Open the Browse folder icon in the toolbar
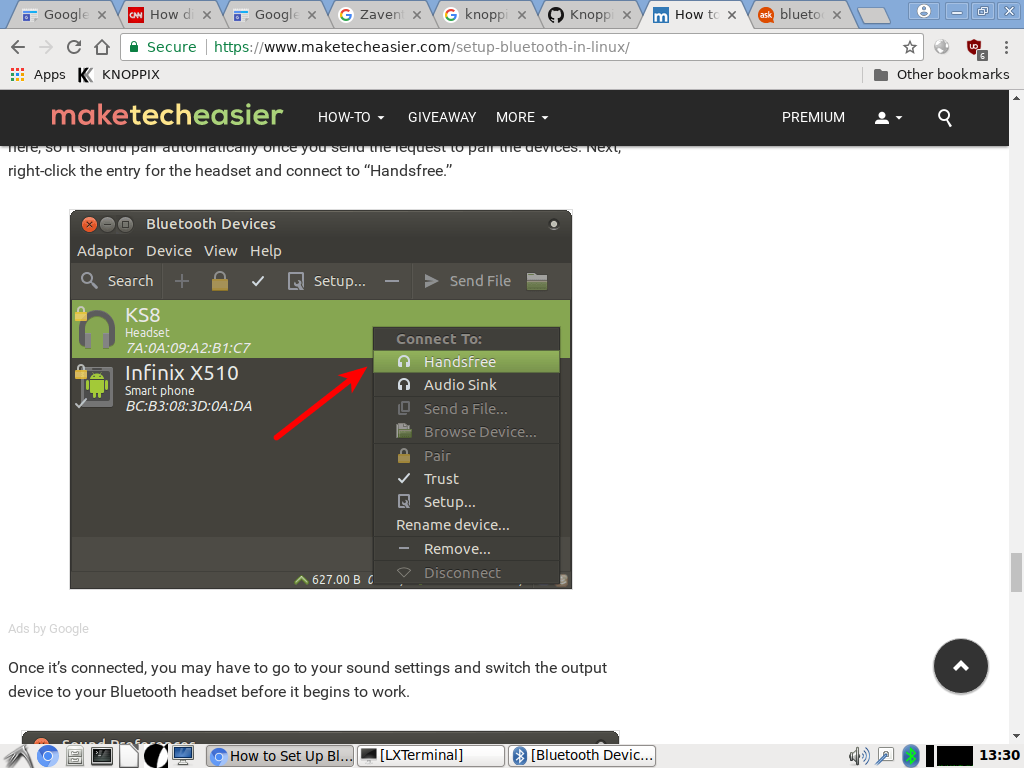1024x768 pixels. pyautogui.click(x=536, y=280)
